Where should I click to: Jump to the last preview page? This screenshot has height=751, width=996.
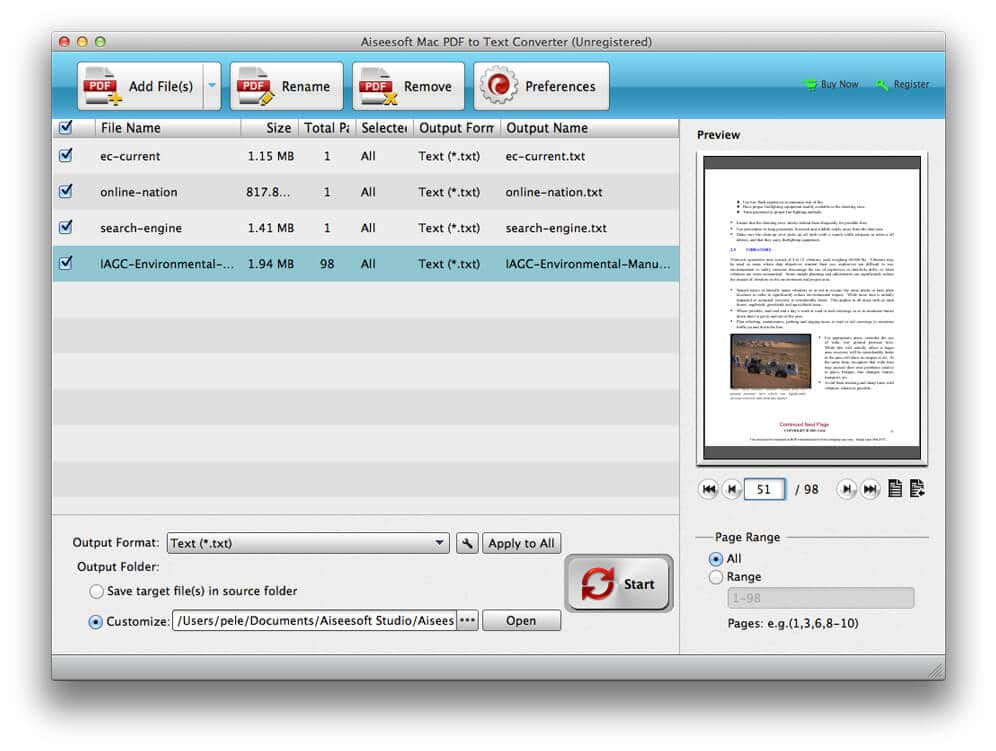tap(870, 489)
